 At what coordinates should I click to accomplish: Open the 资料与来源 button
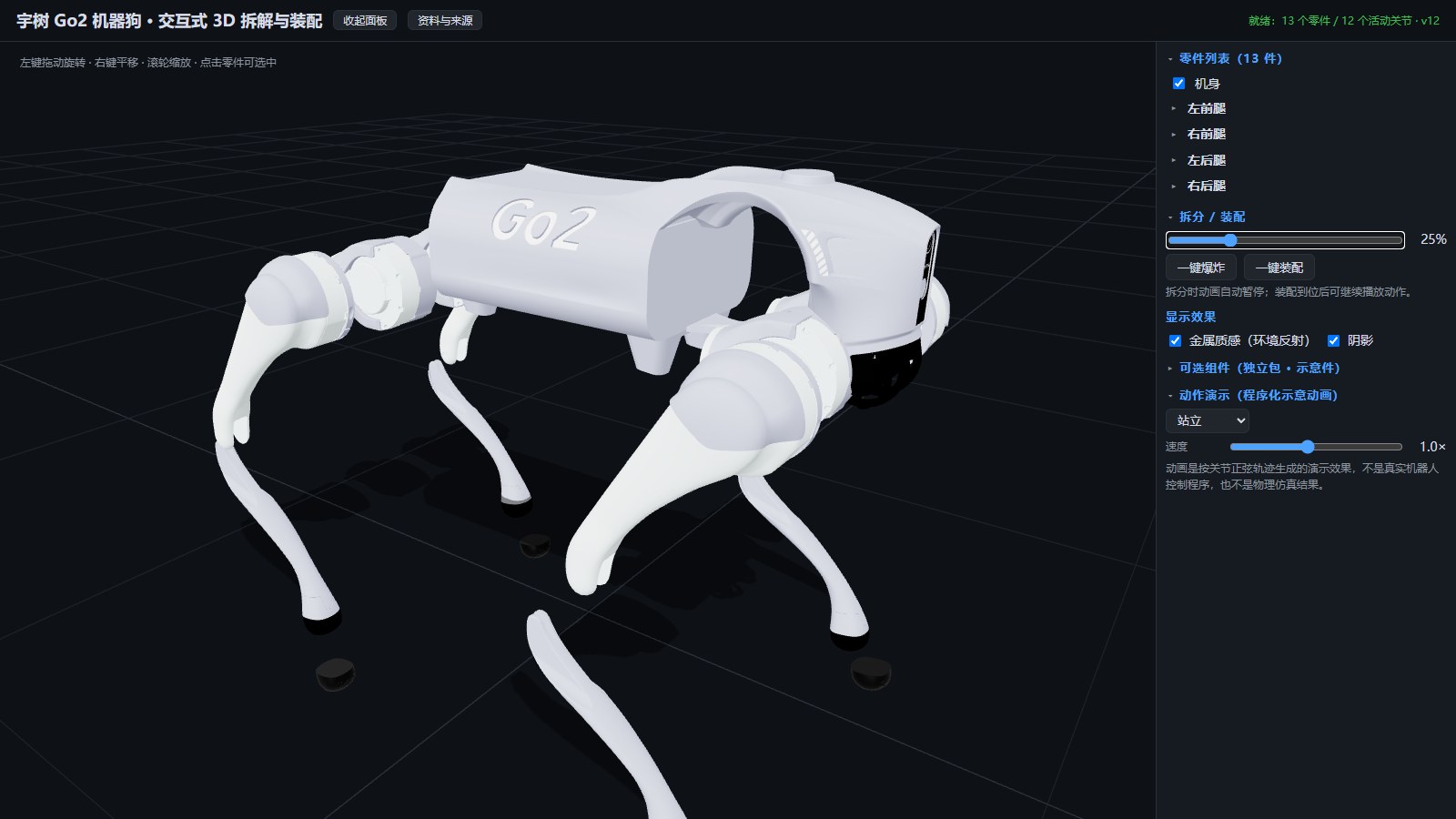445,20
